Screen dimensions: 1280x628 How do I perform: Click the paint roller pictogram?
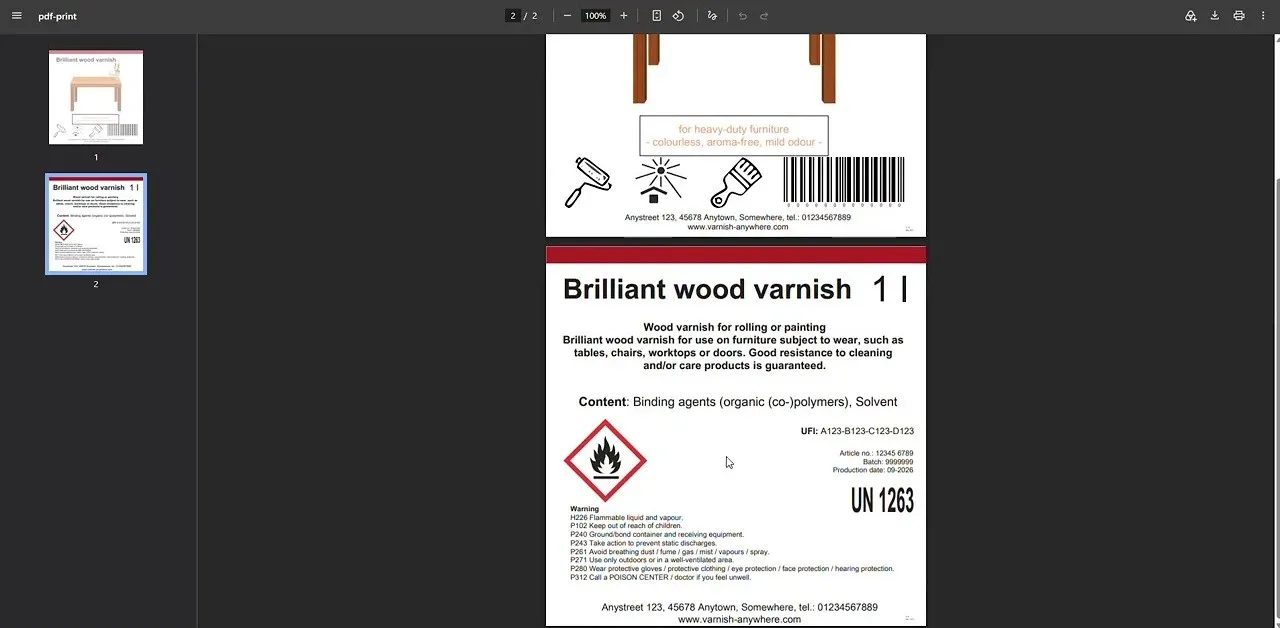(x=588, y=182)
